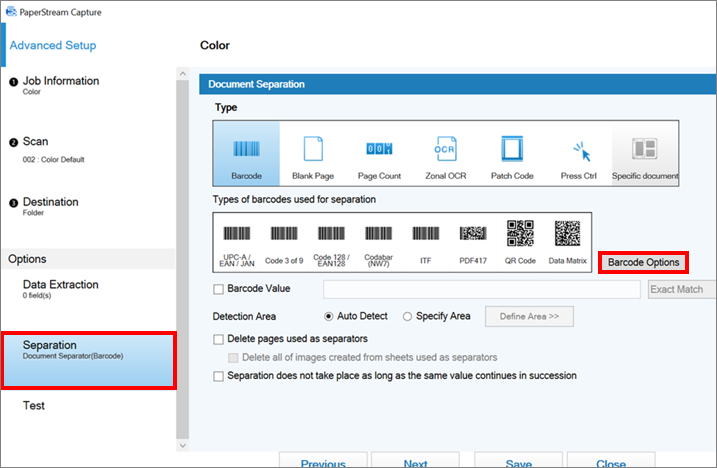The height and width of the screenshot is (468, 717).
Task: Pick the Zonal OCR separation type
Action: pyautogui.click(x=446, y=154)
